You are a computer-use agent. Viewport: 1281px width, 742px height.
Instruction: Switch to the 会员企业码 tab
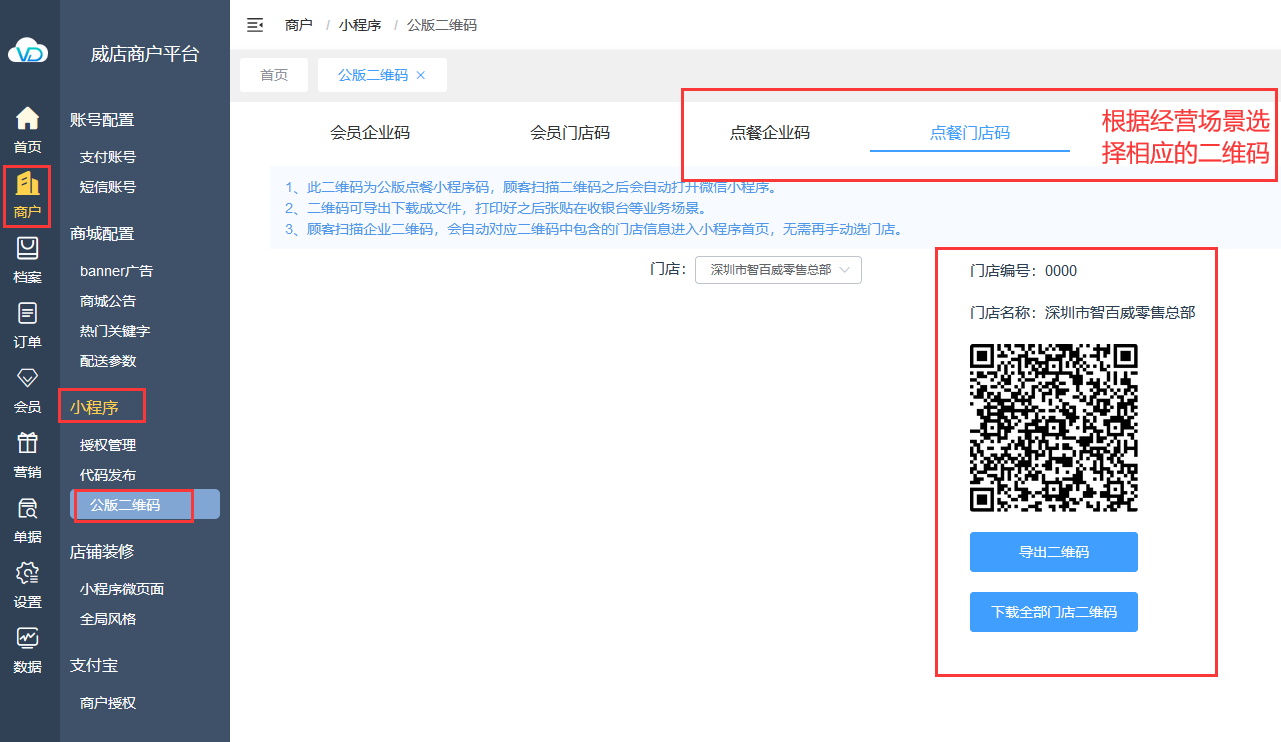tap(370, 133)
